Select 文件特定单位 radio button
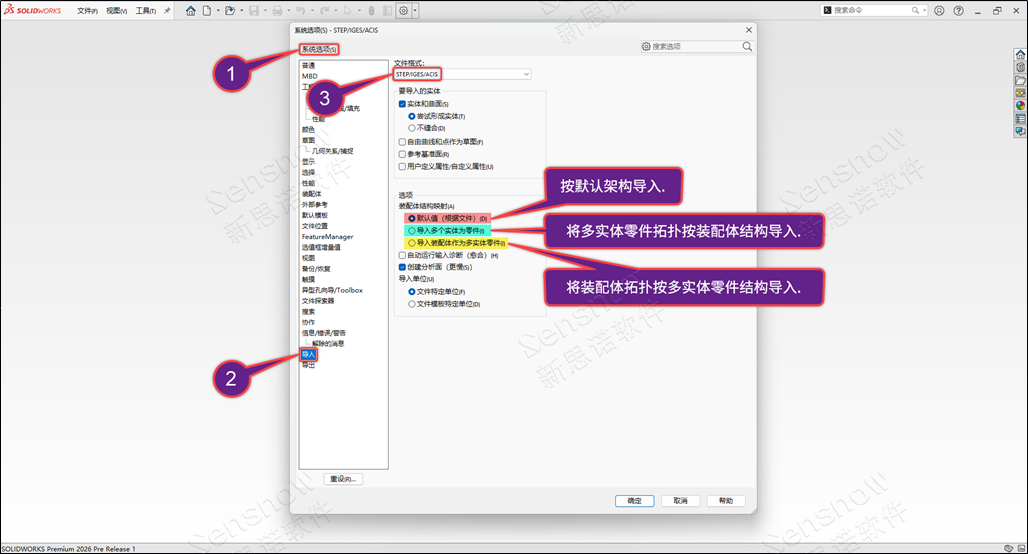Image resolution: width=1028 pixels, height=554 pixels. (412, 292)
